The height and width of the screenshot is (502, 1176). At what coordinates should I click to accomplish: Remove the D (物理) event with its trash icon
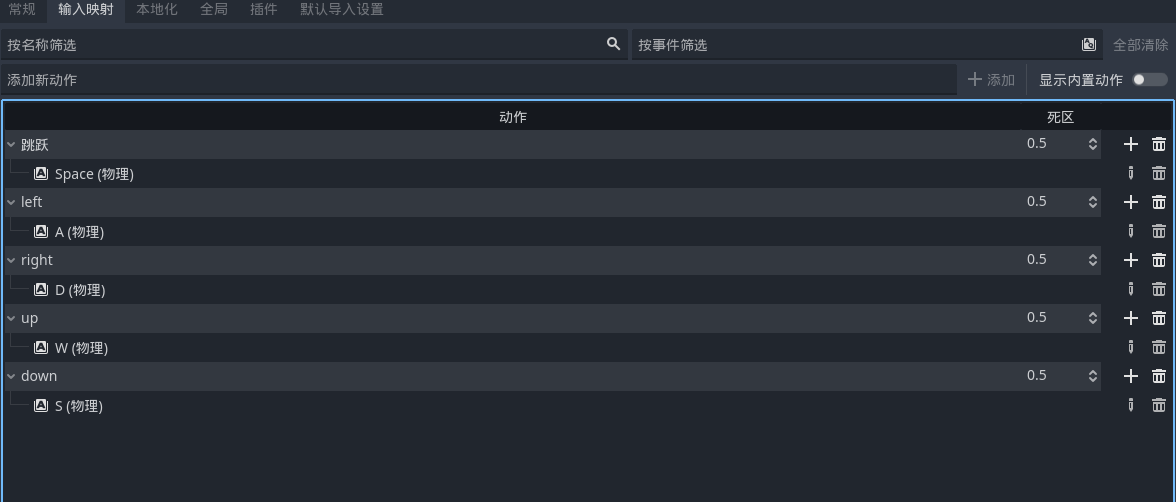(1159, 289)
